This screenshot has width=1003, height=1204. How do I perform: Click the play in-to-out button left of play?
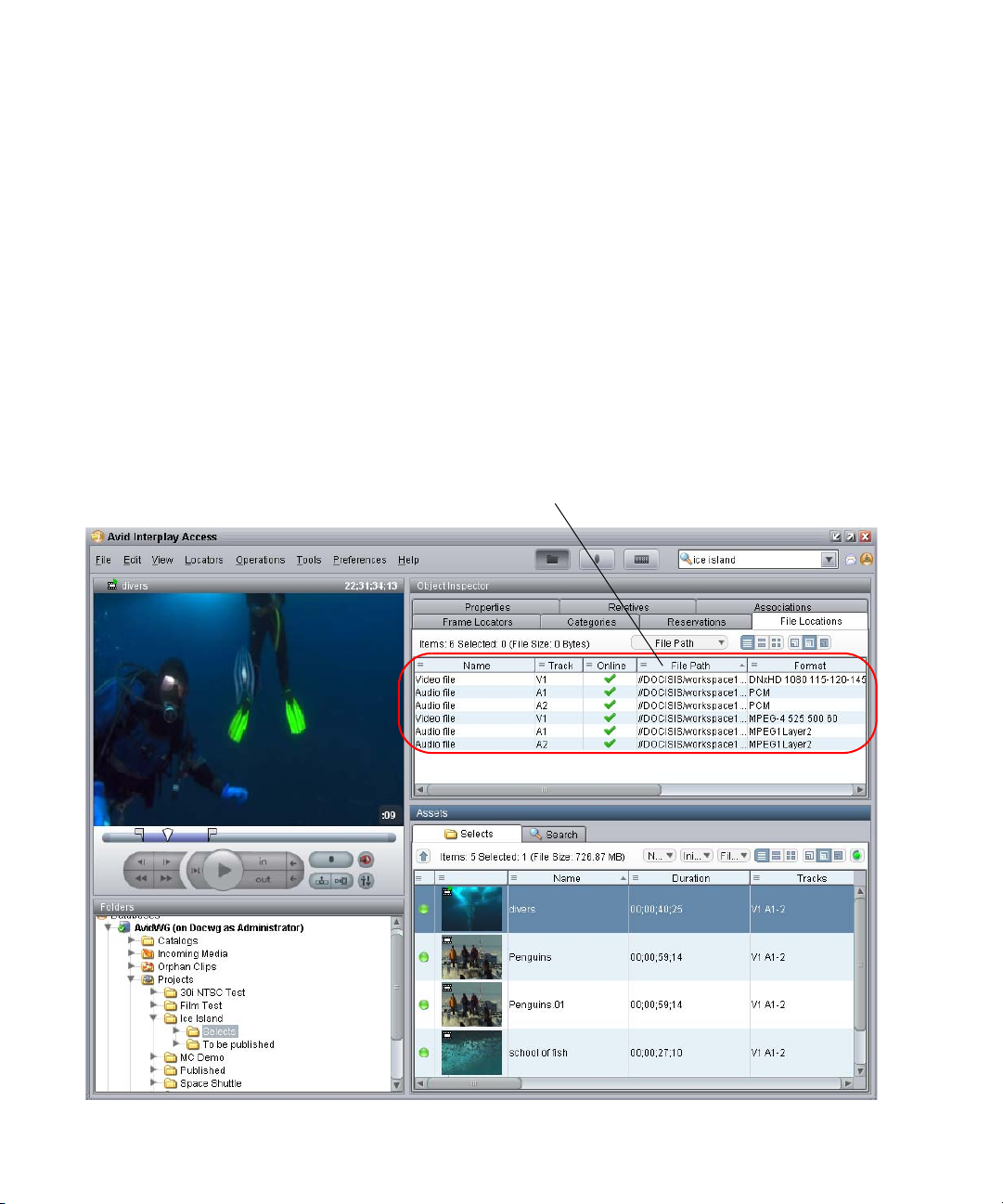[195, 871]
